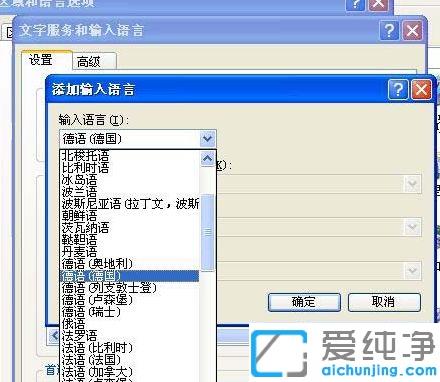Select 丹麦语 in the language list
Screen dimensions: 440x382
(x=130, y=252)
